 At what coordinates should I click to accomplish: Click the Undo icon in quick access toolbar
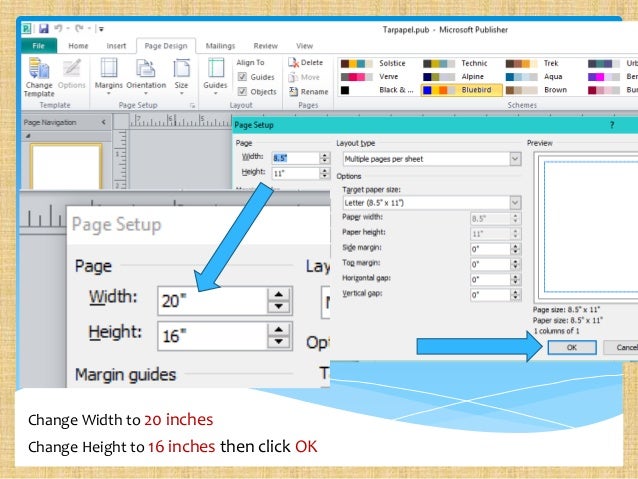click(59, 28)
